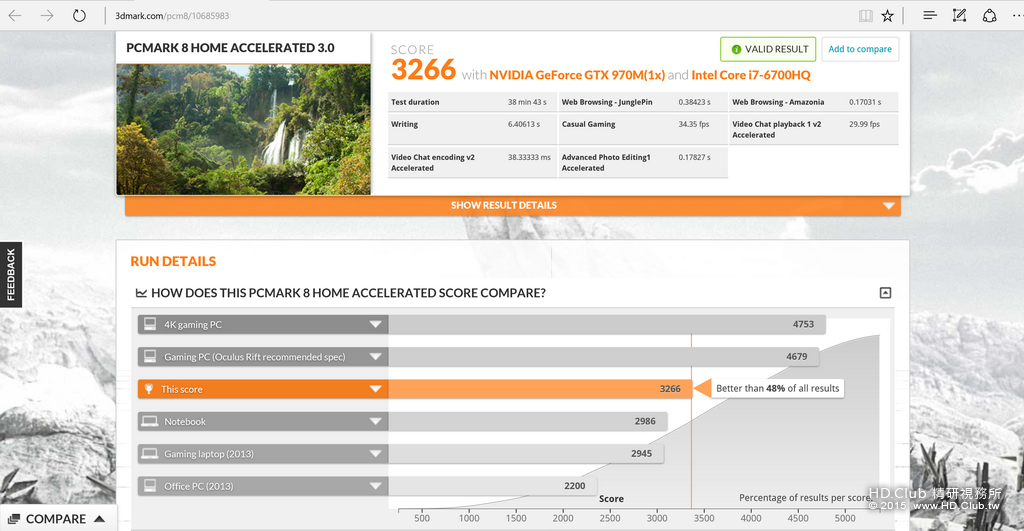Screen dimensions: 1024x531
Task: Click the arrow on Show Result Details bar
Action: (888, 206)
